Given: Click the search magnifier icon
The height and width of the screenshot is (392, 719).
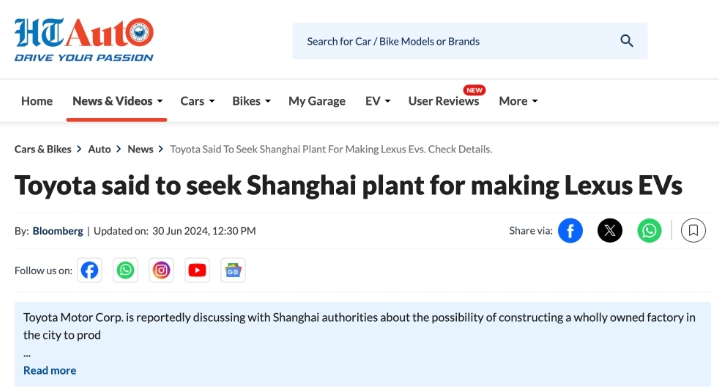Looking at the screenshot, I should coord(627,41).
